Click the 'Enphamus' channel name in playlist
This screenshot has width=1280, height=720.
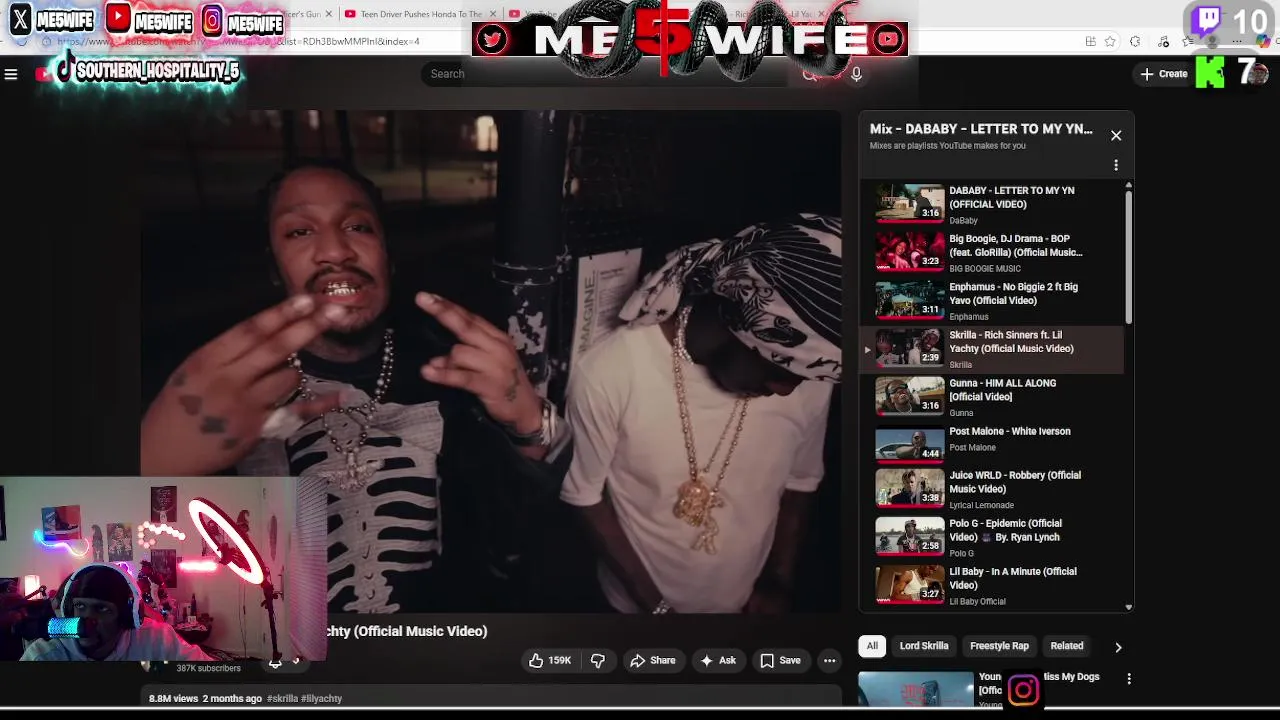click(968, 317)
